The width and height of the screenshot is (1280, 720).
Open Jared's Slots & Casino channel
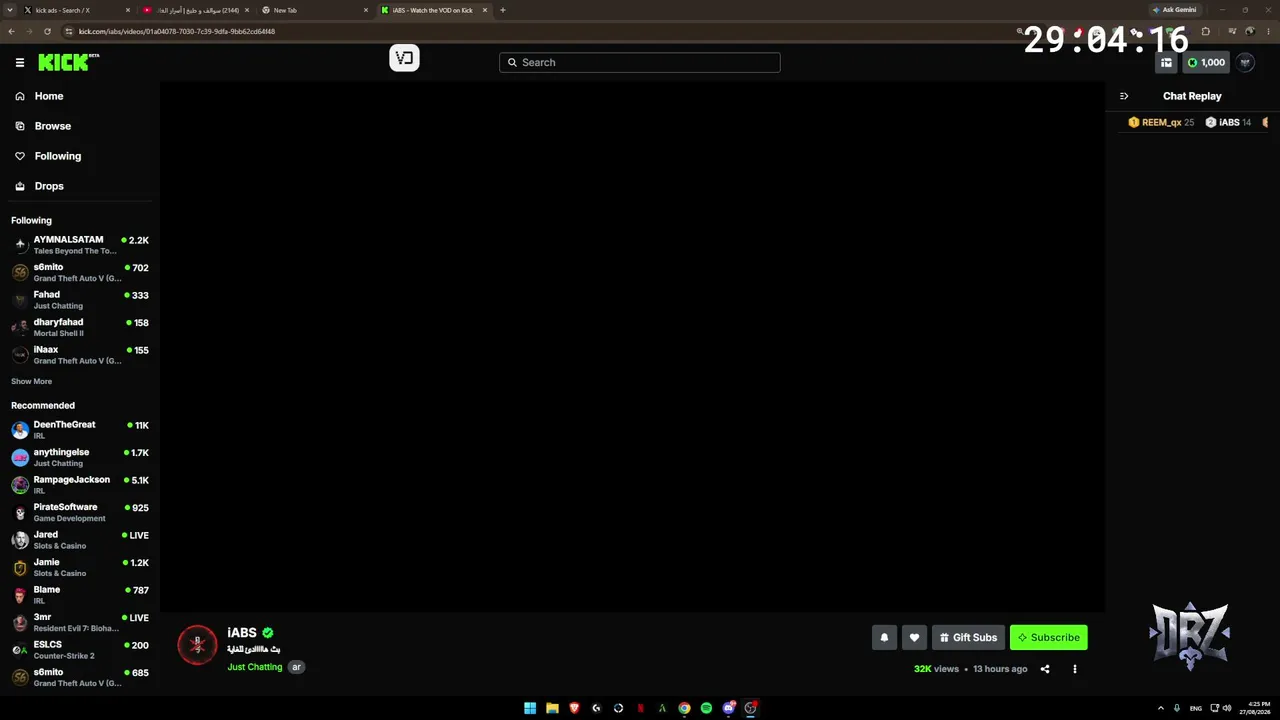80,540
